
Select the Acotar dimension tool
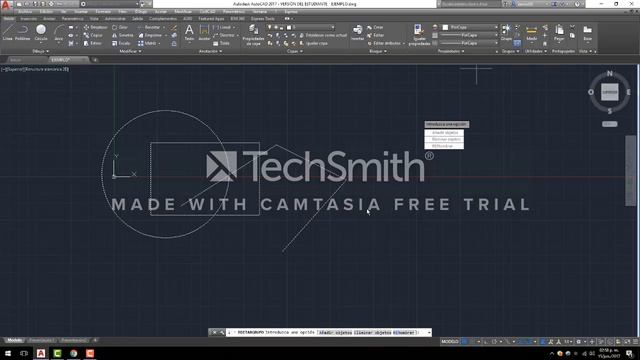point(204,32)
